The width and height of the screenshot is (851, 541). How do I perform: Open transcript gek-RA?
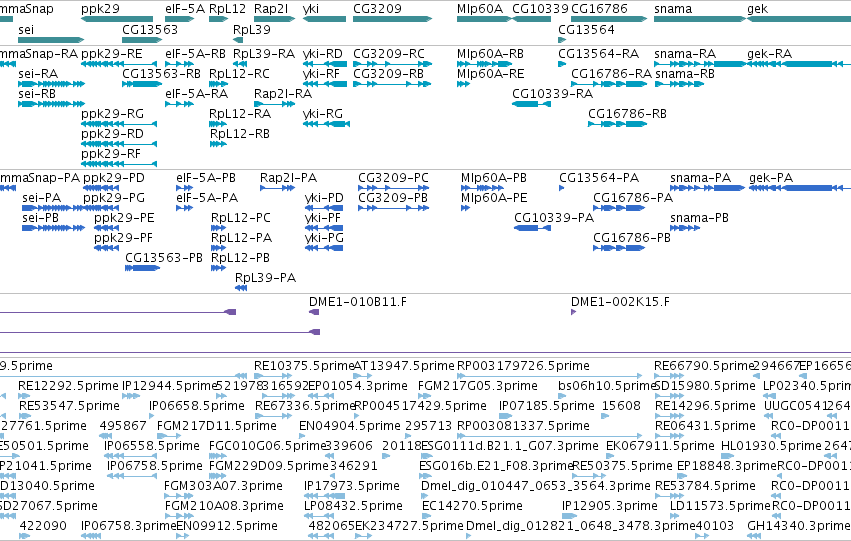click(770, 54)
